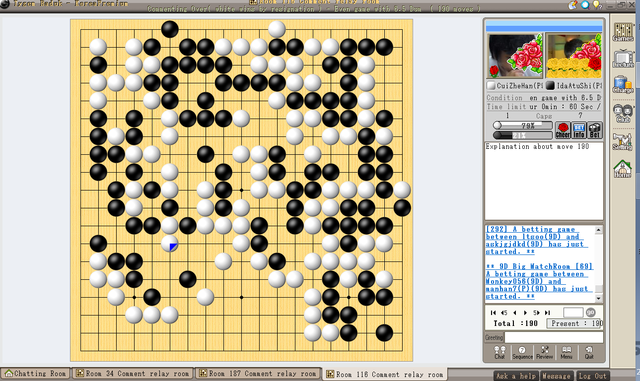Step back one move
640x381 pixels.
[515, 312]
